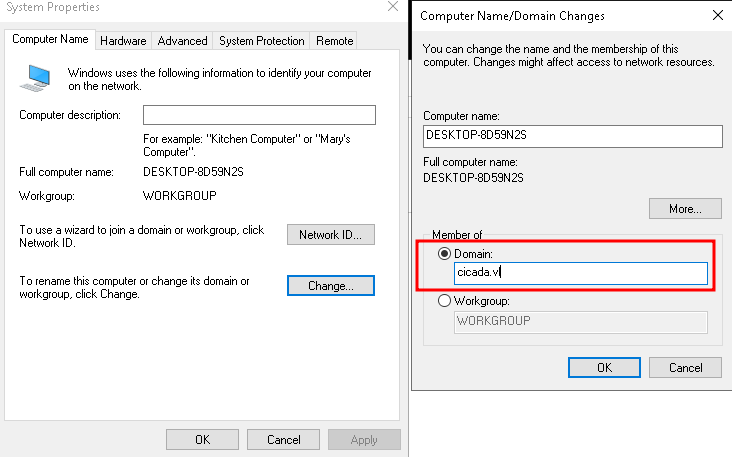Click the Domain text field containing cicada.vl
This screenshot has height=457, width=732.
click(x=580, y=273)
